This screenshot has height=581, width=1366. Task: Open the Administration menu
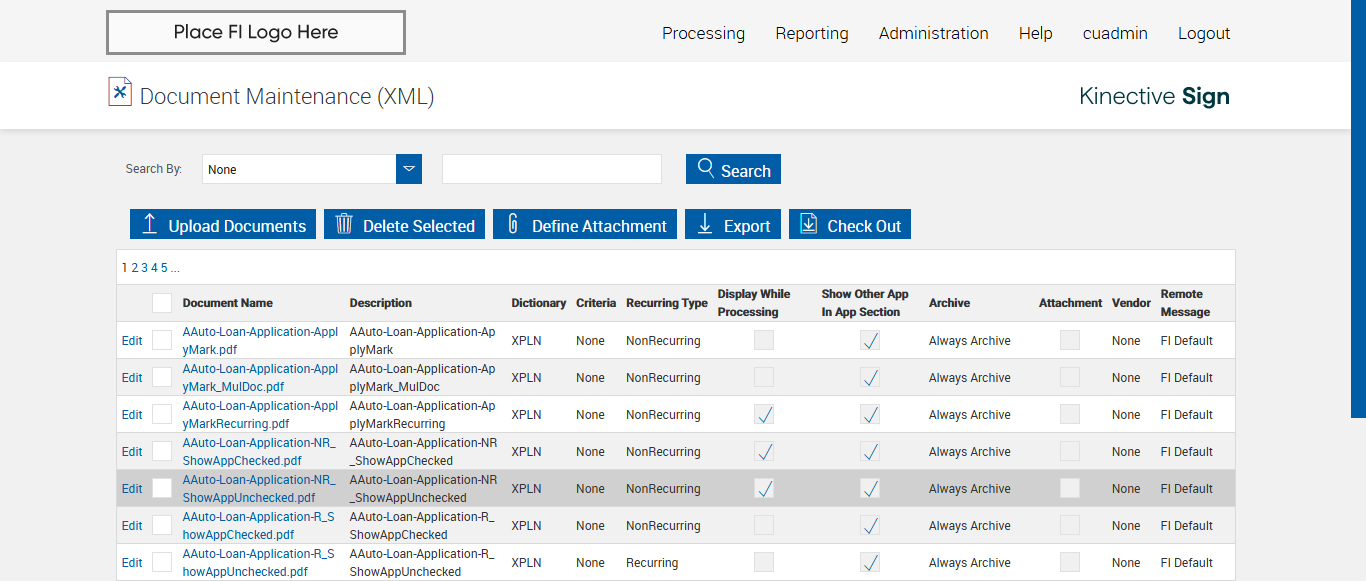coord(933,33)
